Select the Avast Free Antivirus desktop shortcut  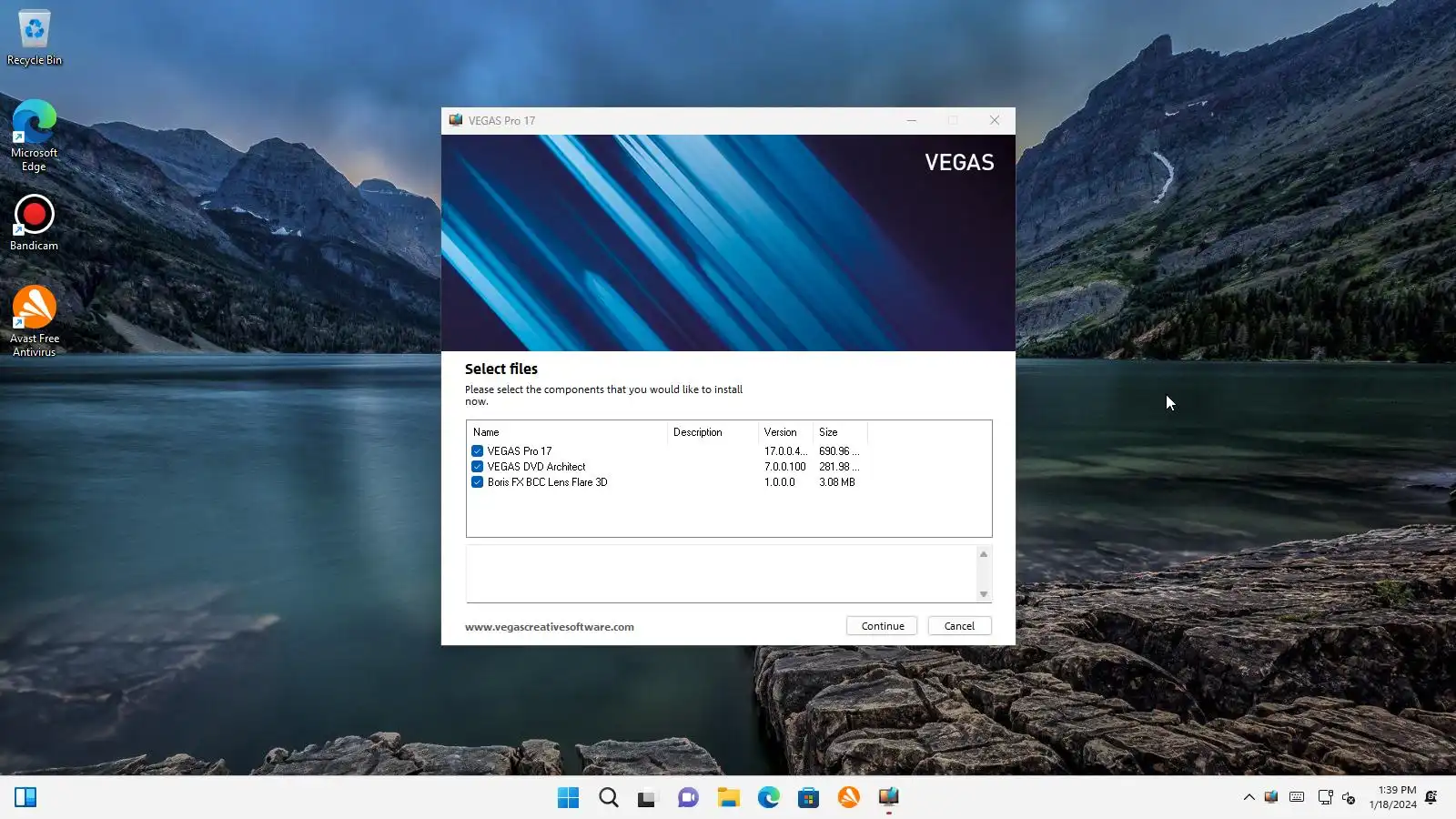35,321
